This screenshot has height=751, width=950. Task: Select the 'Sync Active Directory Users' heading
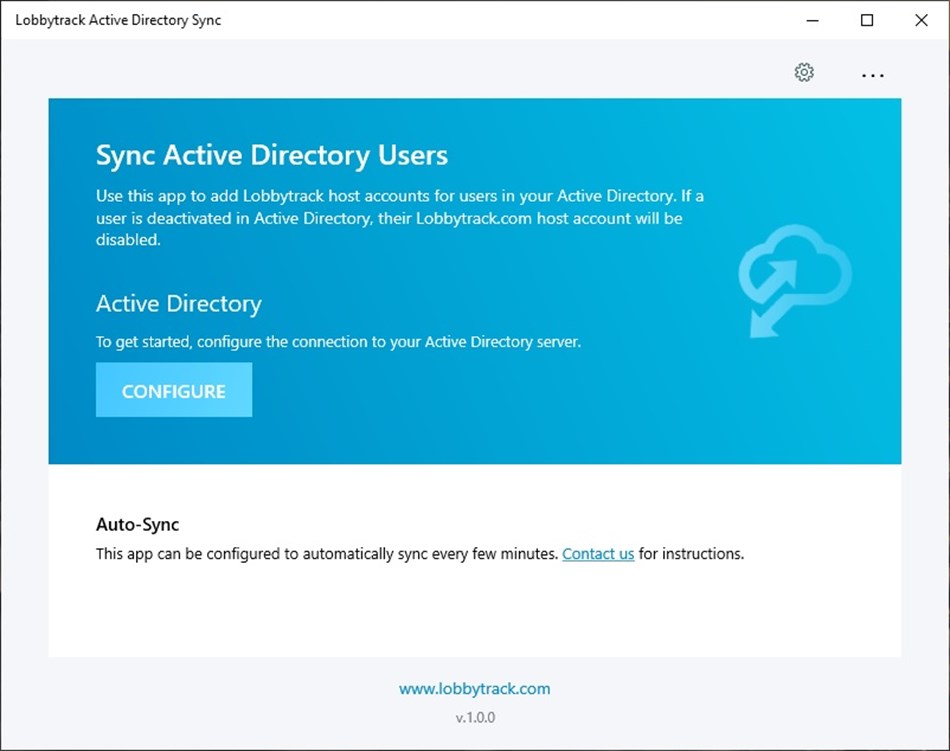click(272, 155)
